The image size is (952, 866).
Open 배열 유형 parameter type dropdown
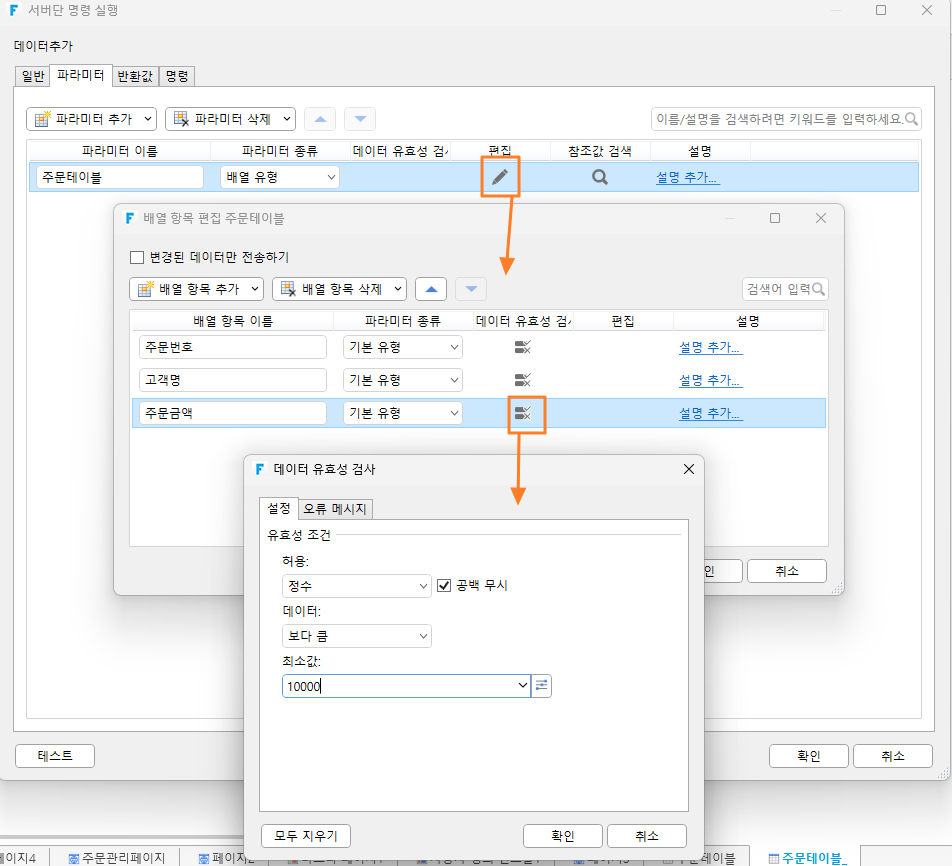tap(280, 177)
